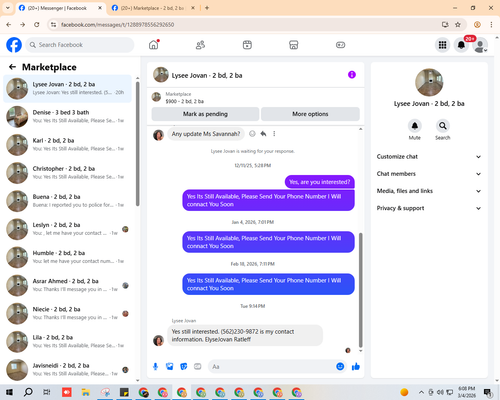Mute the conversation bell icon
This screenshot has height=400, width=500.
(x=415, y=126)
